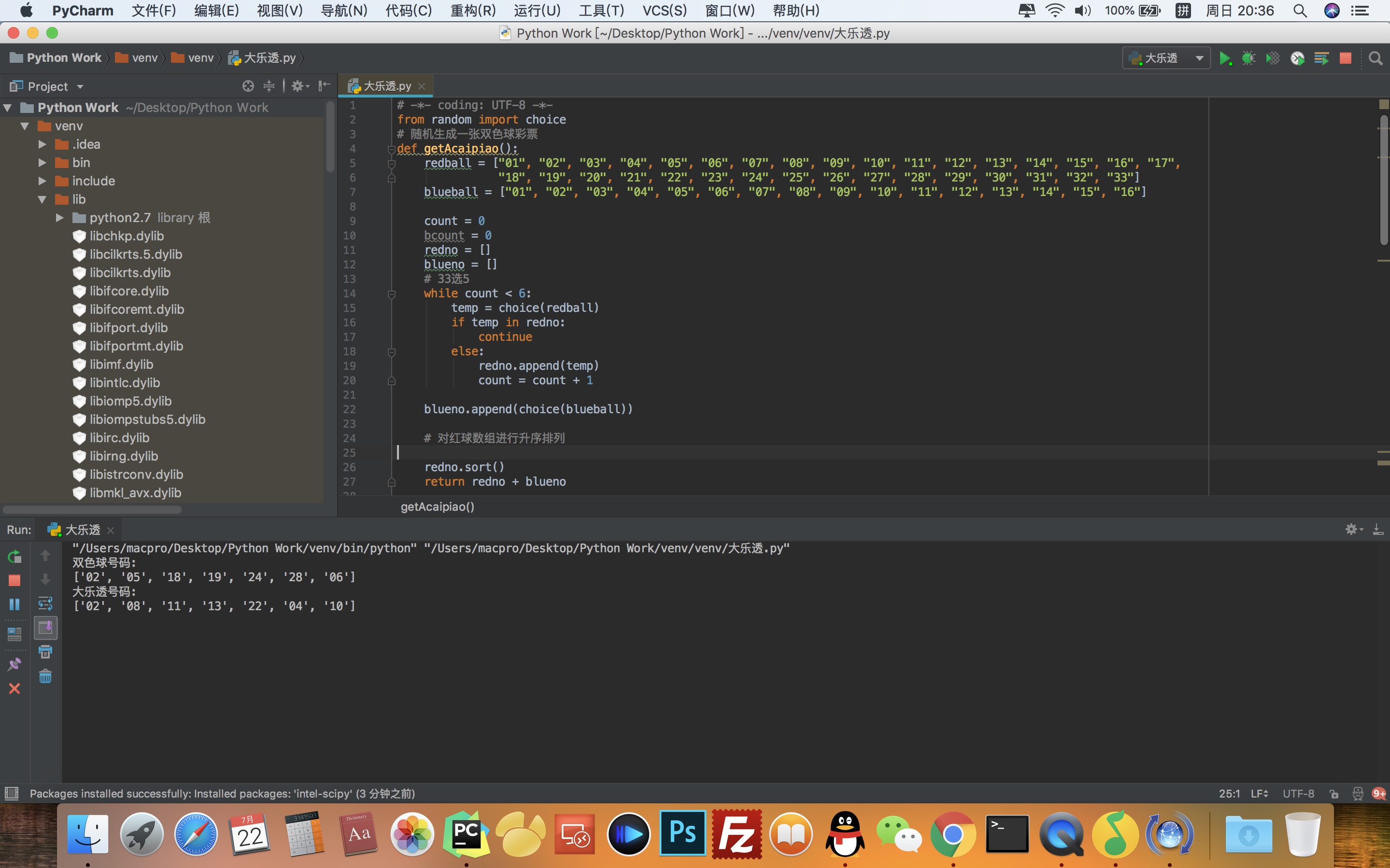The width and height of the screenshot is (1390, 868).
Task: Toggle soft-wrap in Run console
Action: [x=45, y=604]
